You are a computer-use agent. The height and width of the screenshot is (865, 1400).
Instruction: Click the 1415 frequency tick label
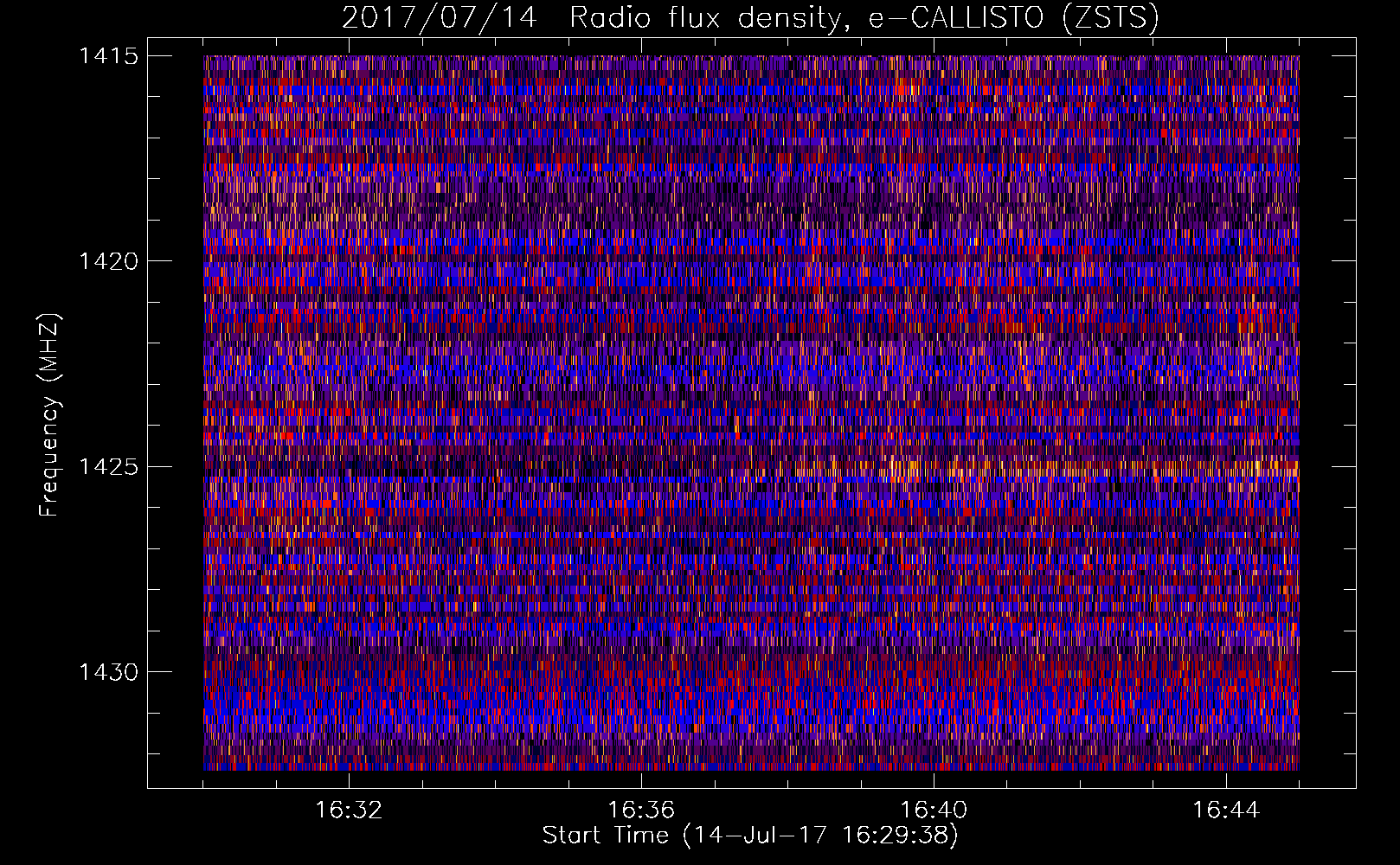tap(109, 56)
